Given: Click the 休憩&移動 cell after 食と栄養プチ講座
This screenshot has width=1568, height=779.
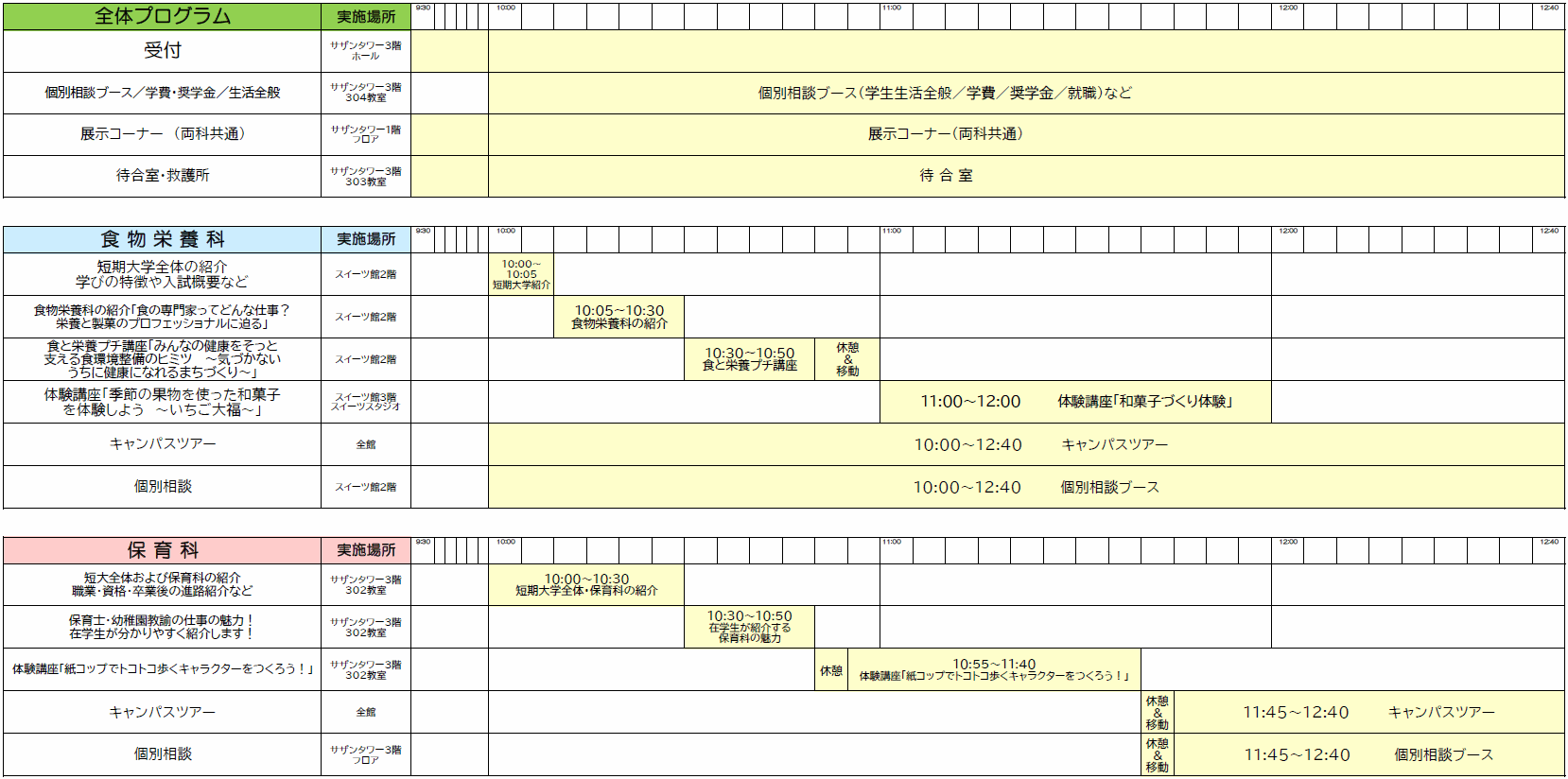Looking at the screenshot, I should pyautogui.click(x=847, y=359).
